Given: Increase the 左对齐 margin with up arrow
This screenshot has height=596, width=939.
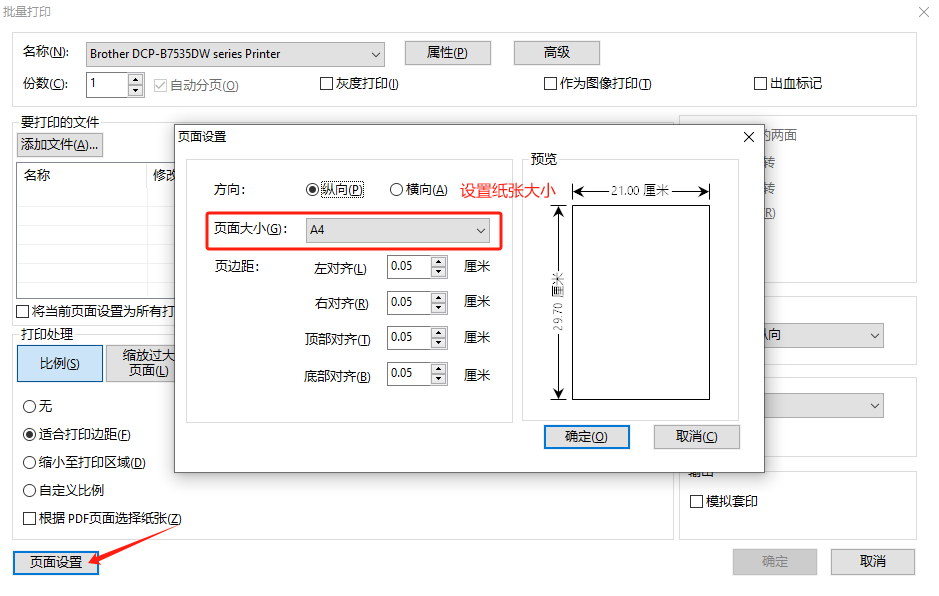Looking at the screenshot, I should tap(438, 262).
